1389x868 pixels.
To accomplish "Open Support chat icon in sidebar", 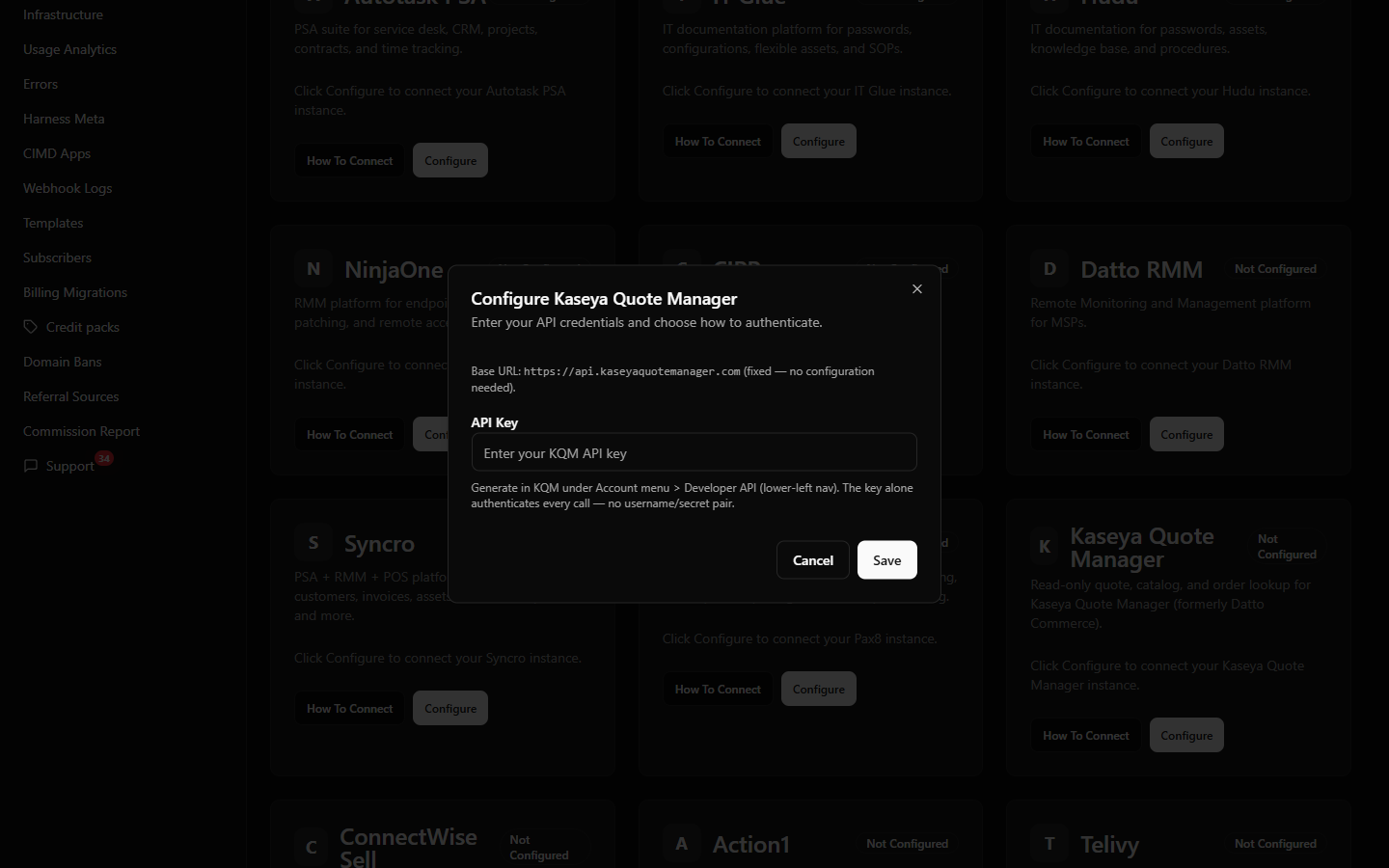I will point(31,466).
